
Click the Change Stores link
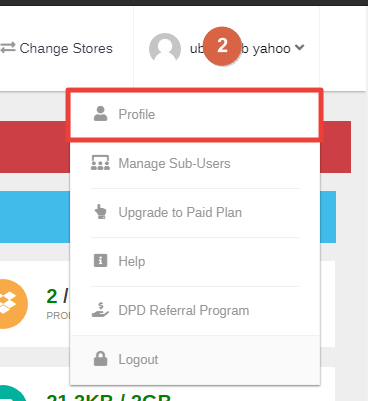click(x=56, y=48)
